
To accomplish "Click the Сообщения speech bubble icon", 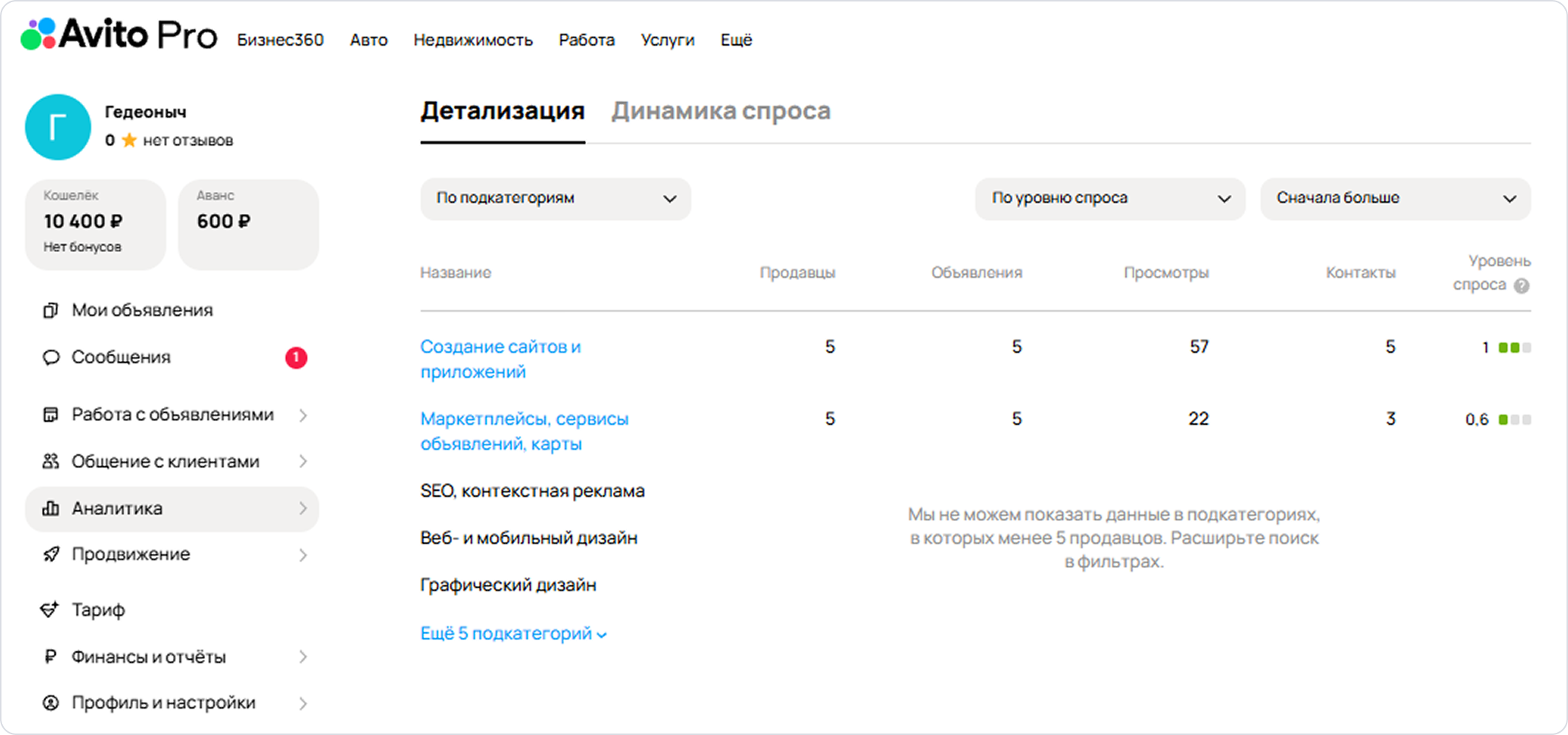I will point(50,358).
